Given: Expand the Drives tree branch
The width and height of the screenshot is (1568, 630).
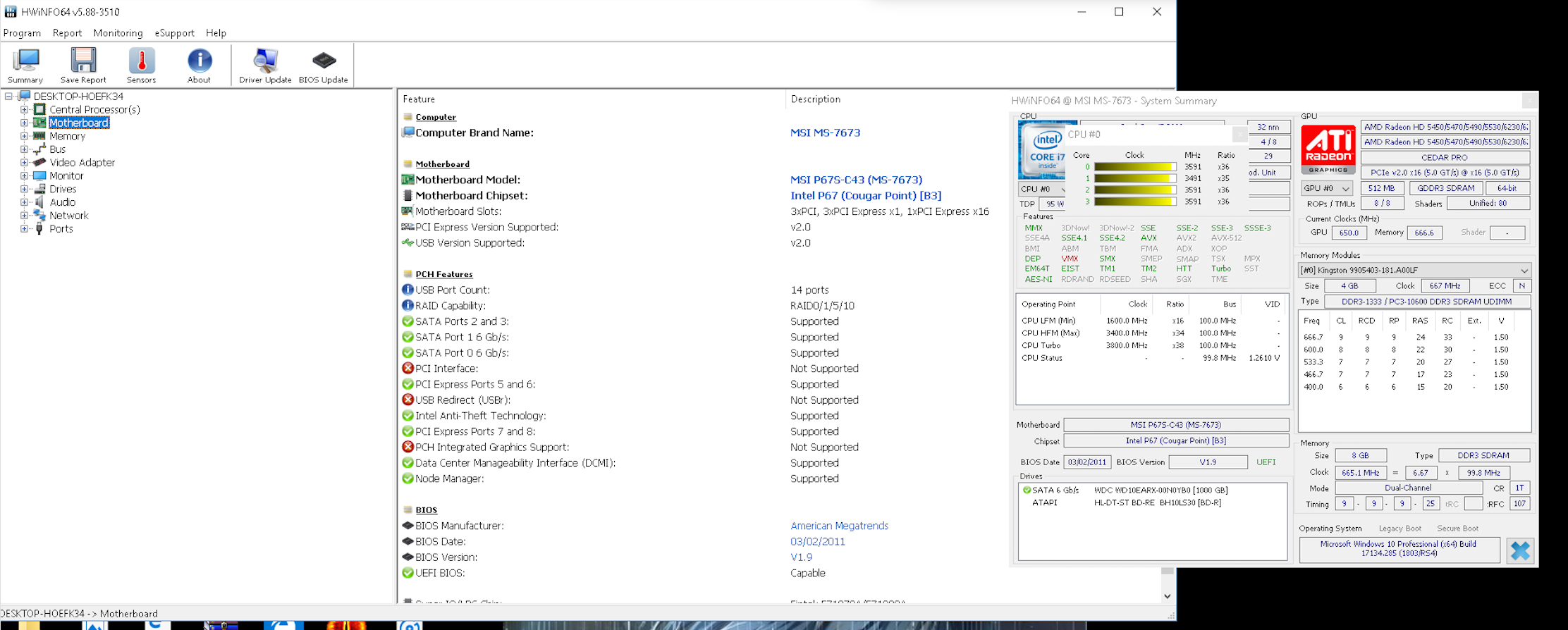Looking at the screenshot, I should coord(24,189).
